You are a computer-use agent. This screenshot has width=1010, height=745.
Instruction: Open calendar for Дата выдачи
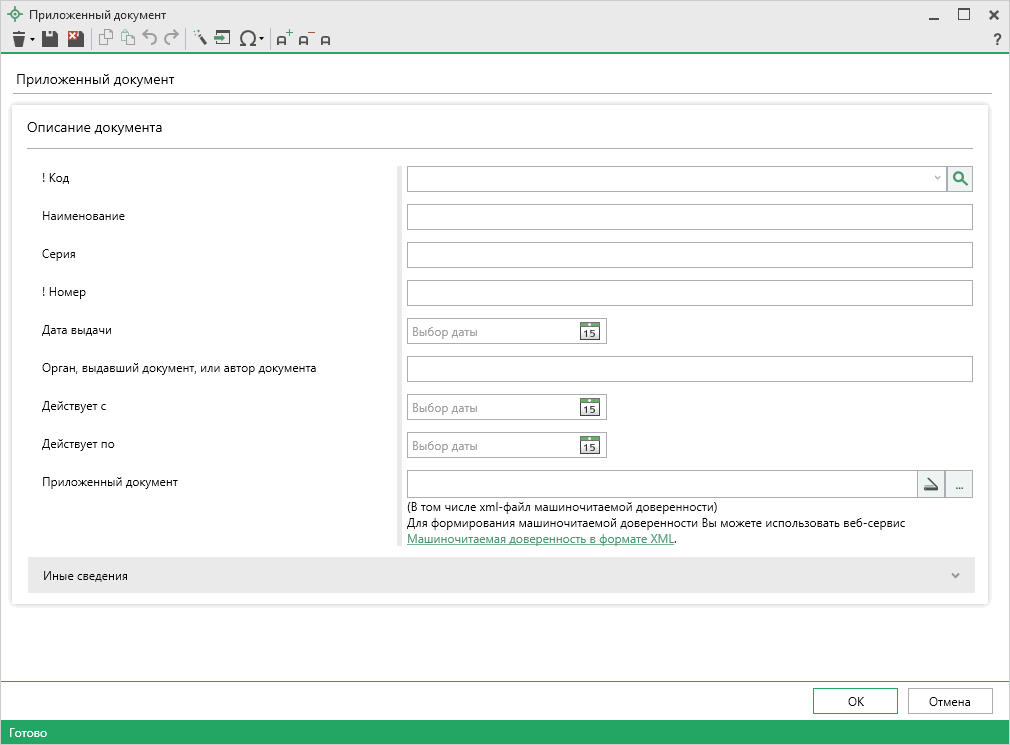(589, 331)
